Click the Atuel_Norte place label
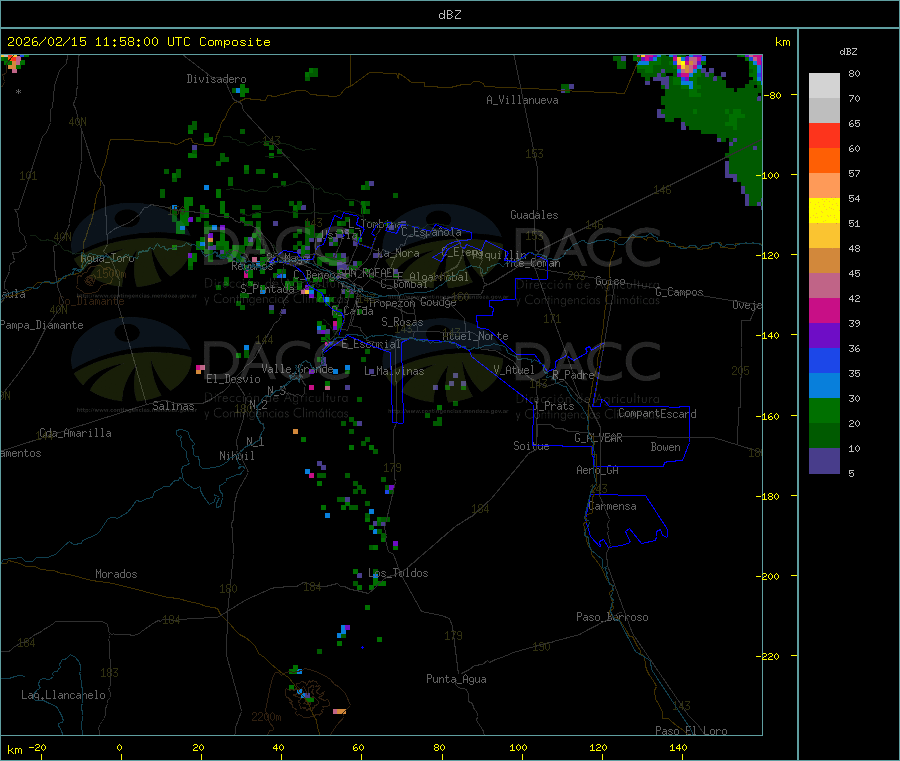This screenshot has width=900, height=761. pyautogui.click(x=475, y=336)
